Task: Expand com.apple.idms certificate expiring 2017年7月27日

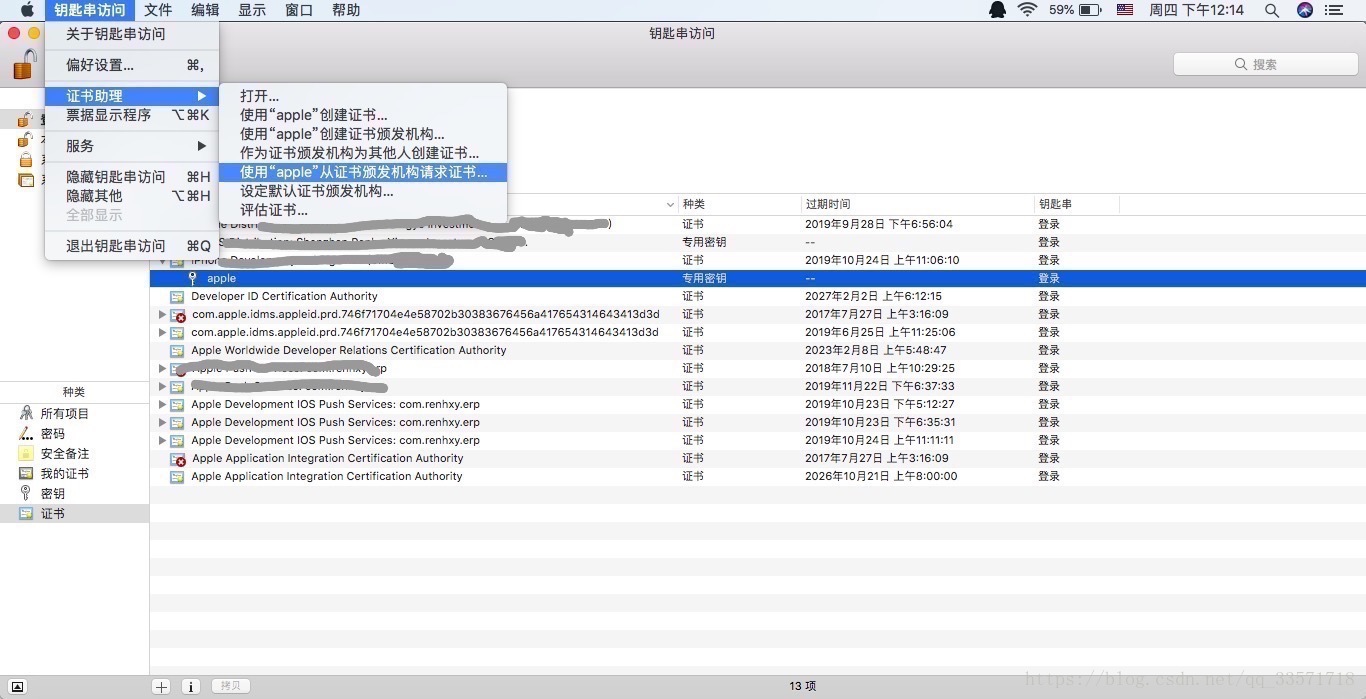Action: pos(162,315)
